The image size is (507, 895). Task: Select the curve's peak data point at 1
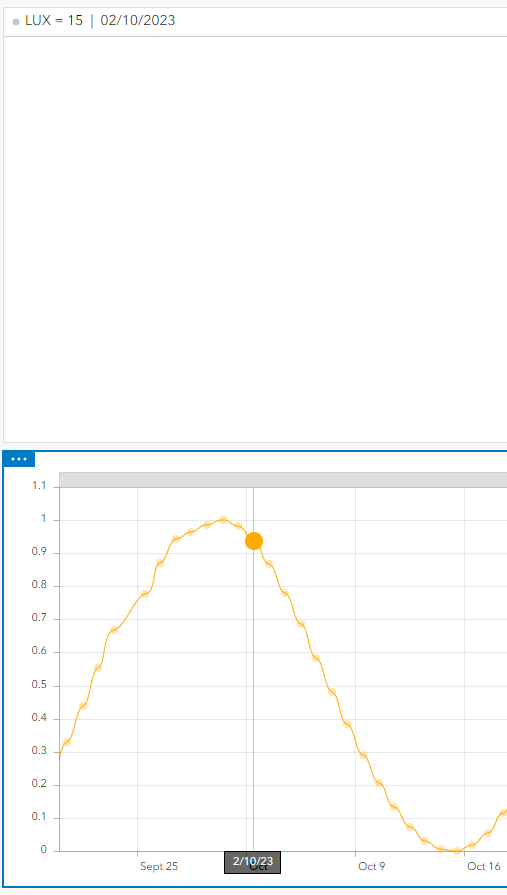point(223,520)
